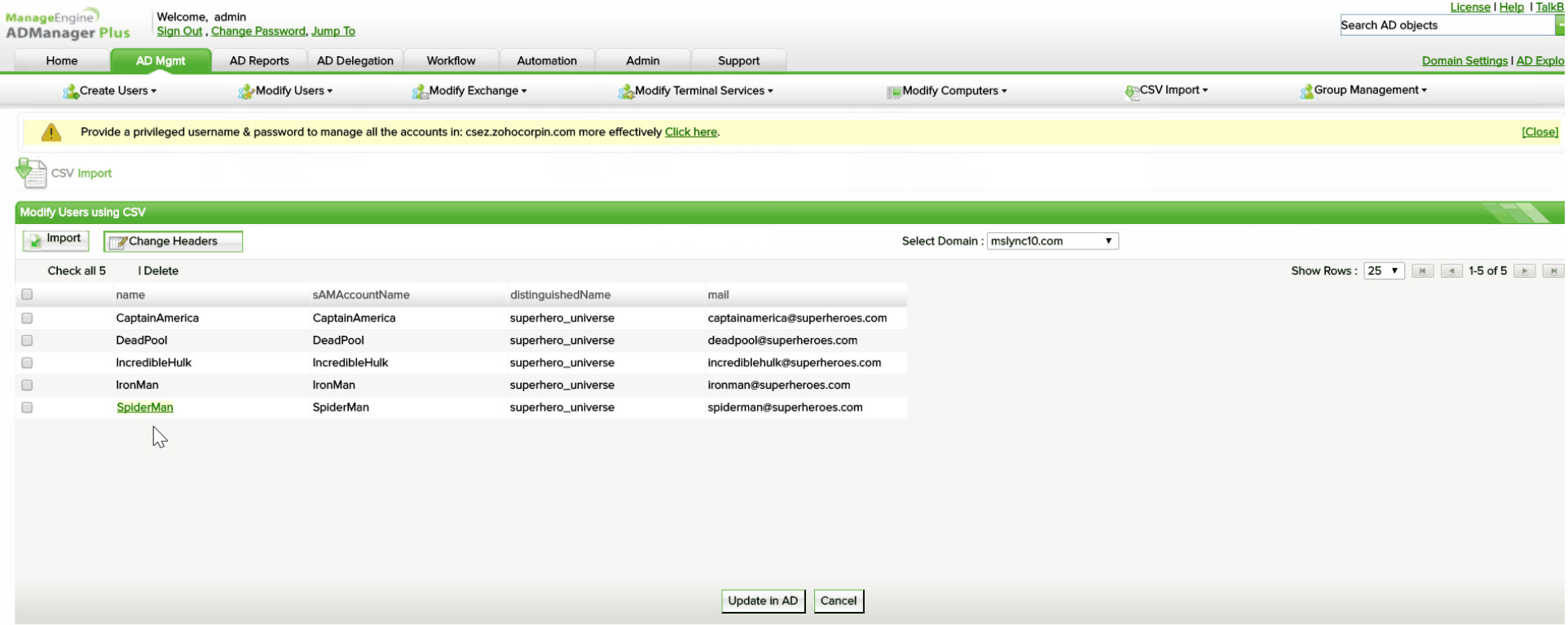Go to next page of results
The image size is (1568, 625).
(1525, 271)
